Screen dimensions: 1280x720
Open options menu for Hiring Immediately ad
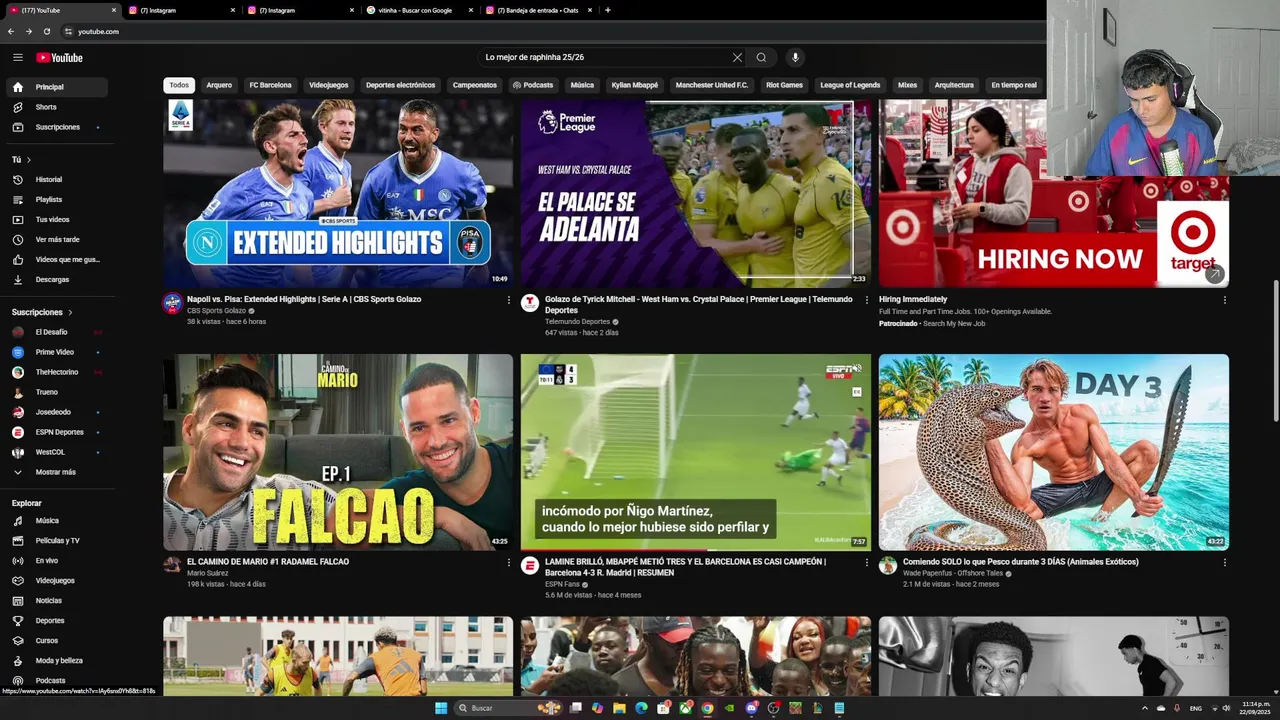click(x=1224, y=300)
